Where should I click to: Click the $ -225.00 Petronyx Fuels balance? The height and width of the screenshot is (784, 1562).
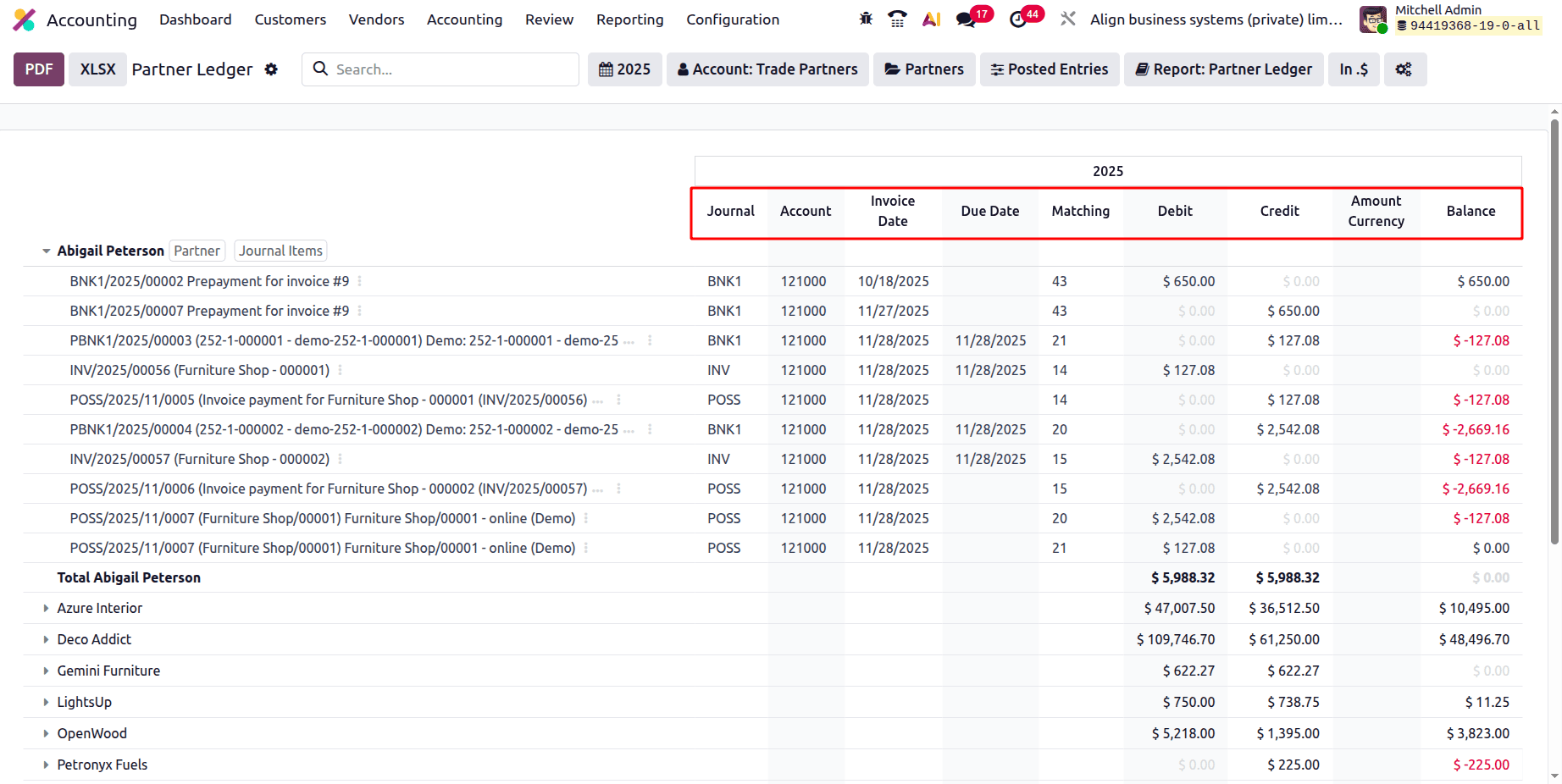(1481, 765)
